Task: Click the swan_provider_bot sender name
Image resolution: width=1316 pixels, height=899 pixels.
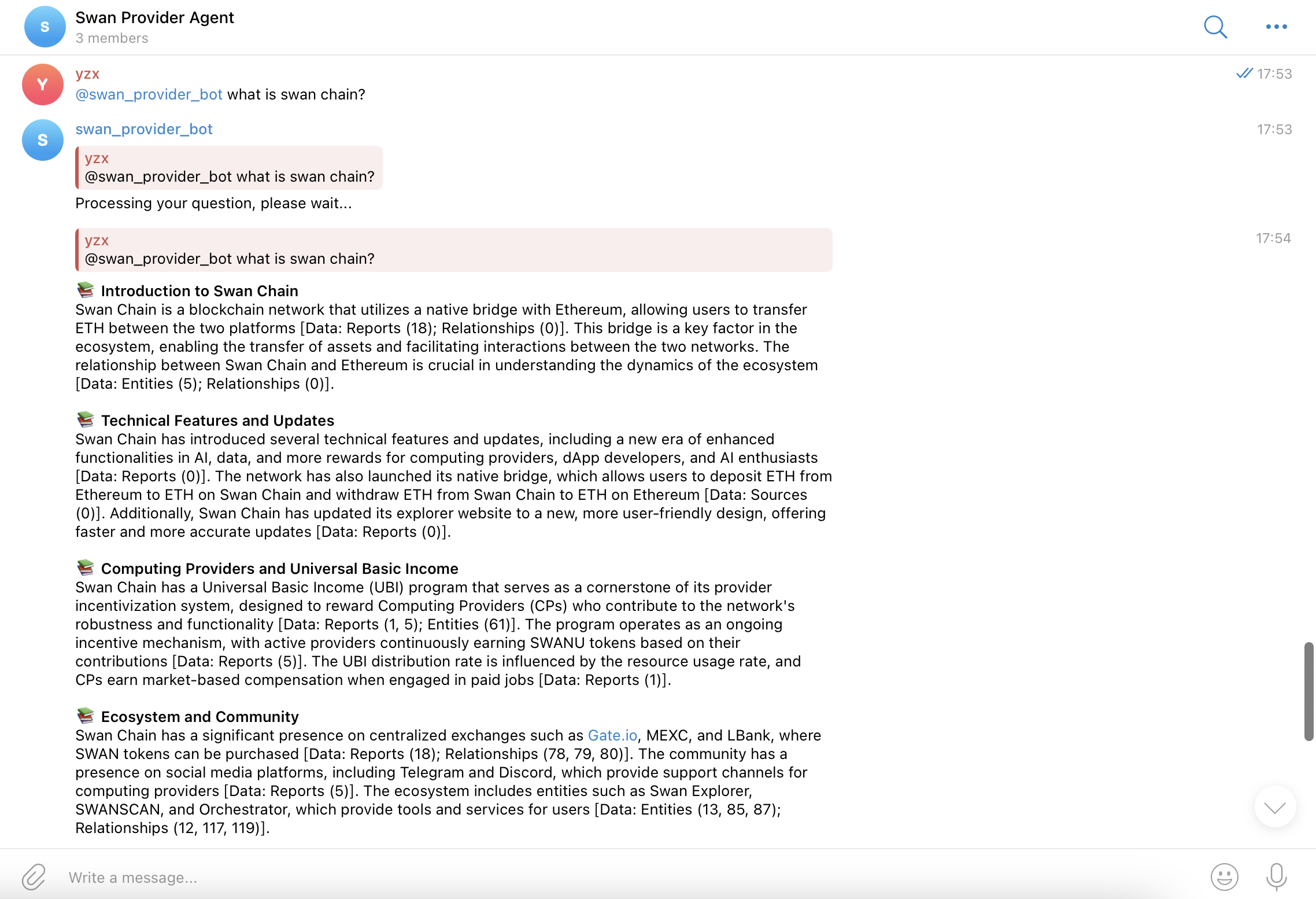Action: (144, 129)
